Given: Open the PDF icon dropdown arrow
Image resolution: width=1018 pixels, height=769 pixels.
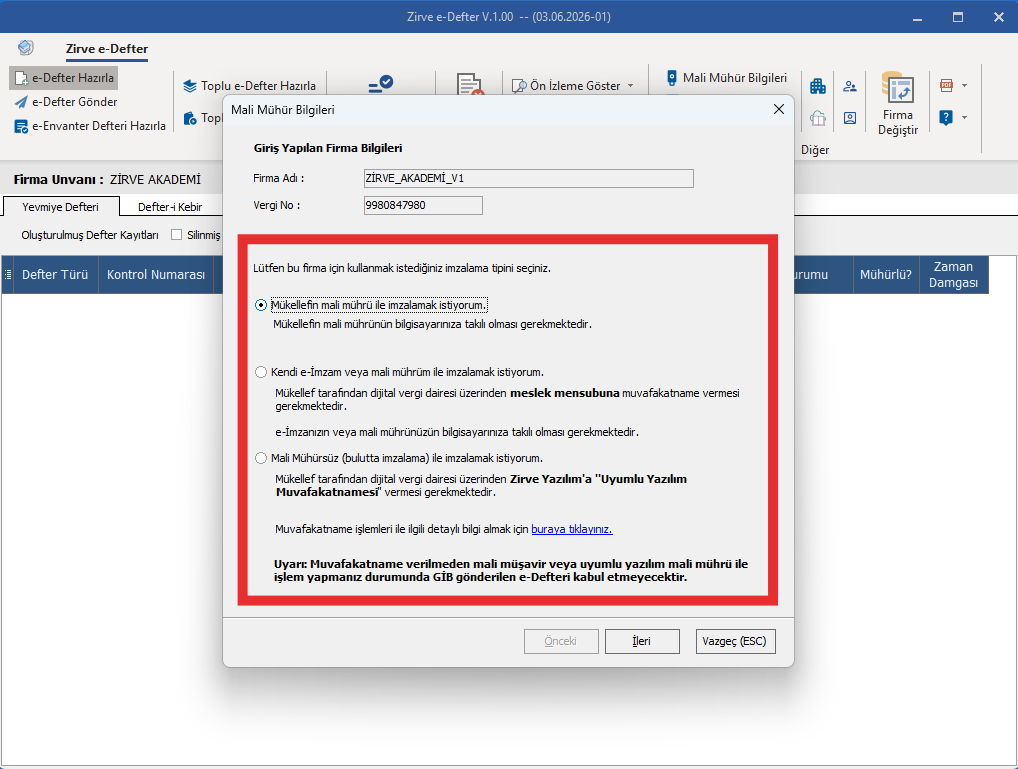Looking at the screenshot, I should [x=964, y=85].
